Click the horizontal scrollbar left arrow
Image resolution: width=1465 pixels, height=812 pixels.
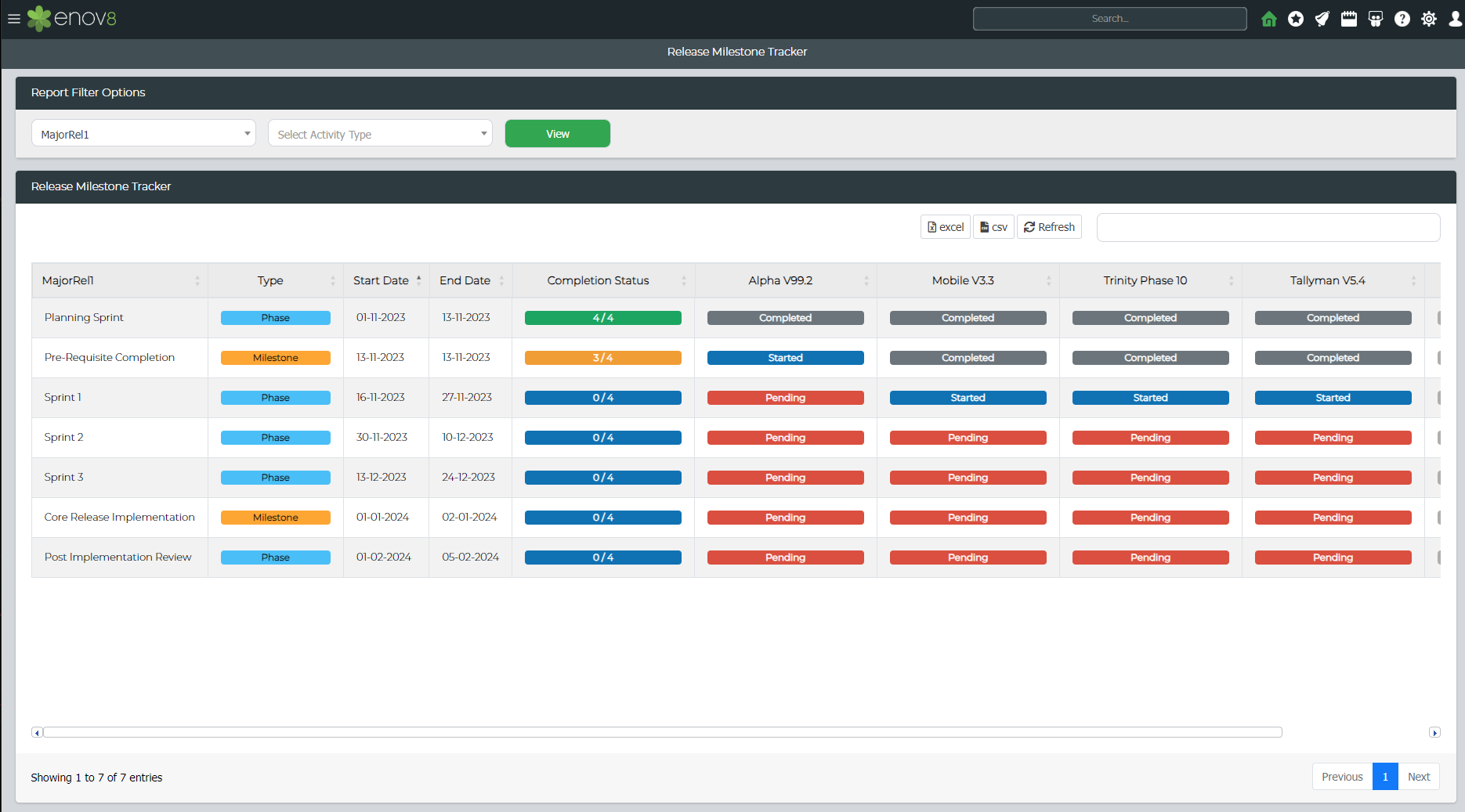tap(37, 733)
